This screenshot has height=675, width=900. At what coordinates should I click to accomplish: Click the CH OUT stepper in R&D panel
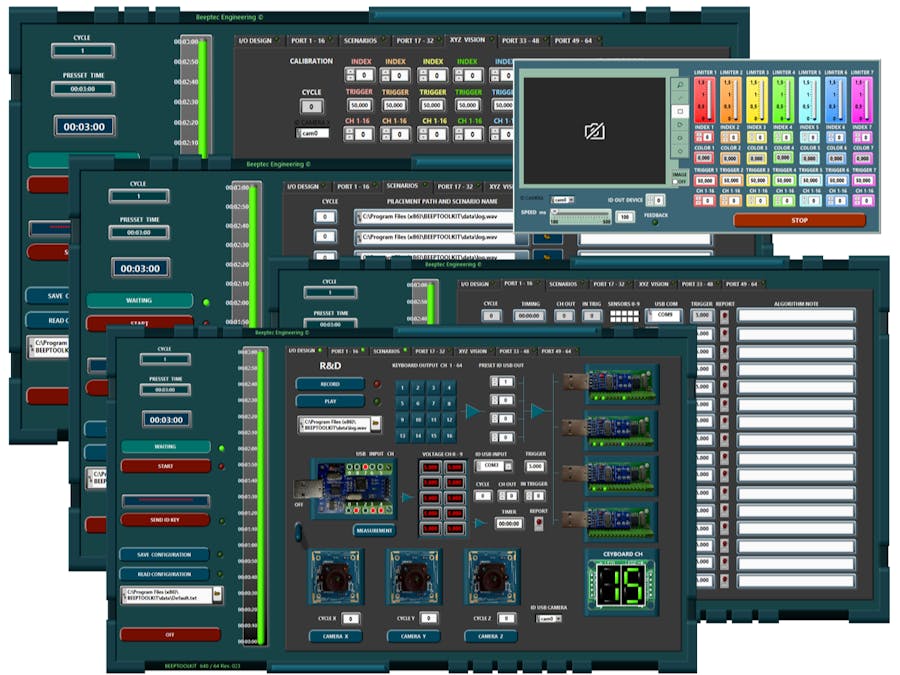507,495
